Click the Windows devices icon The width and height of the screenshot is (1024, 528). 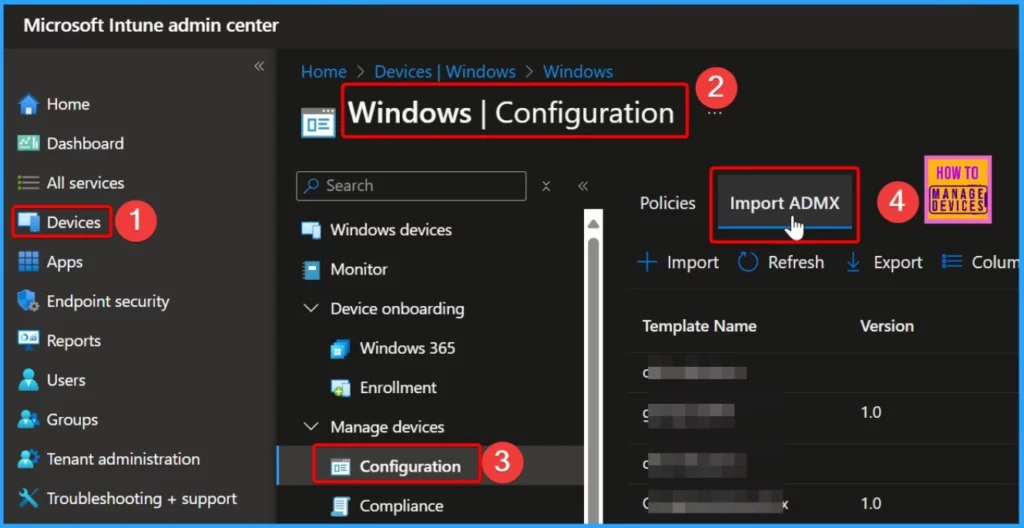(x=311, y=230)
